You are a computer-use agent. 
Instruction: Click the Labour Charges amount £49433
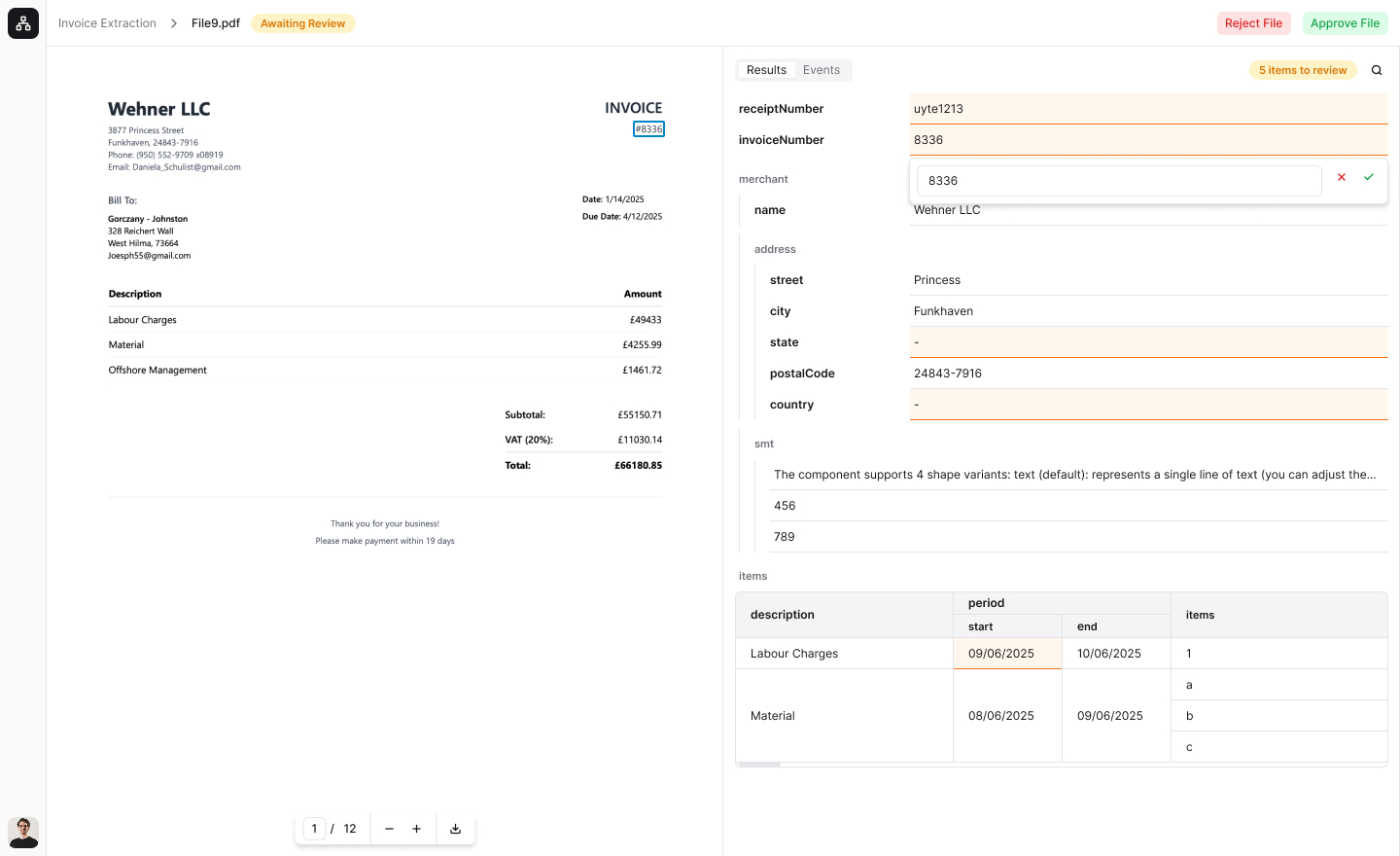pyautogui.click(x=646, y=320)
